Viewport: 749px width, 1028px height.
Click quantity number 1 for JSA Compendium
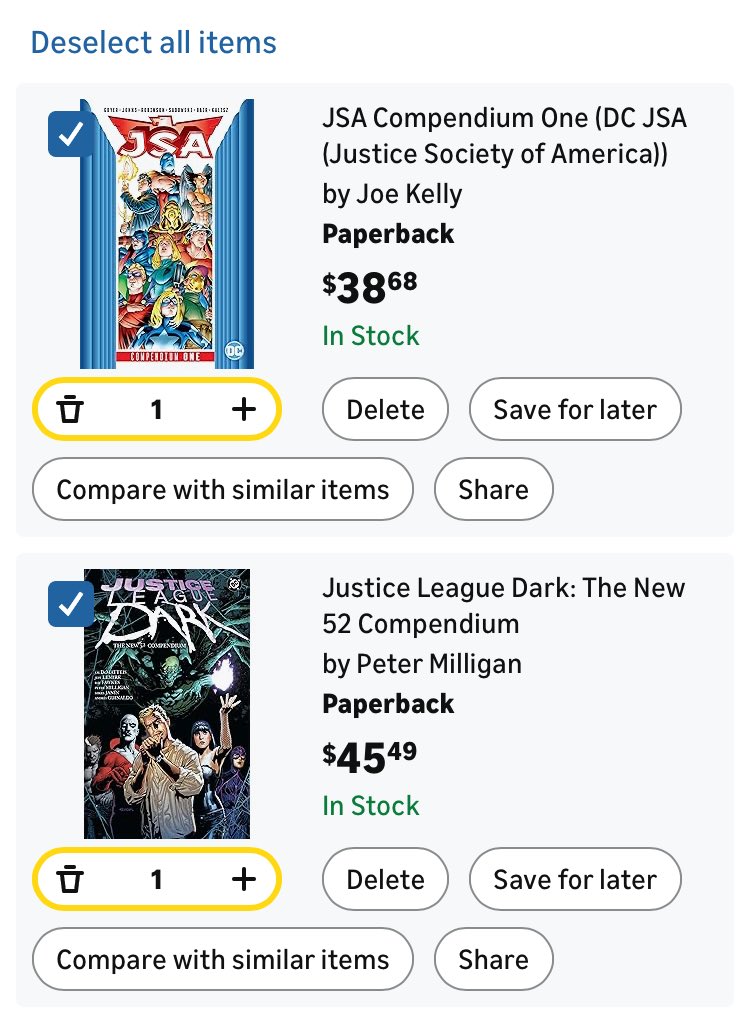156,410
